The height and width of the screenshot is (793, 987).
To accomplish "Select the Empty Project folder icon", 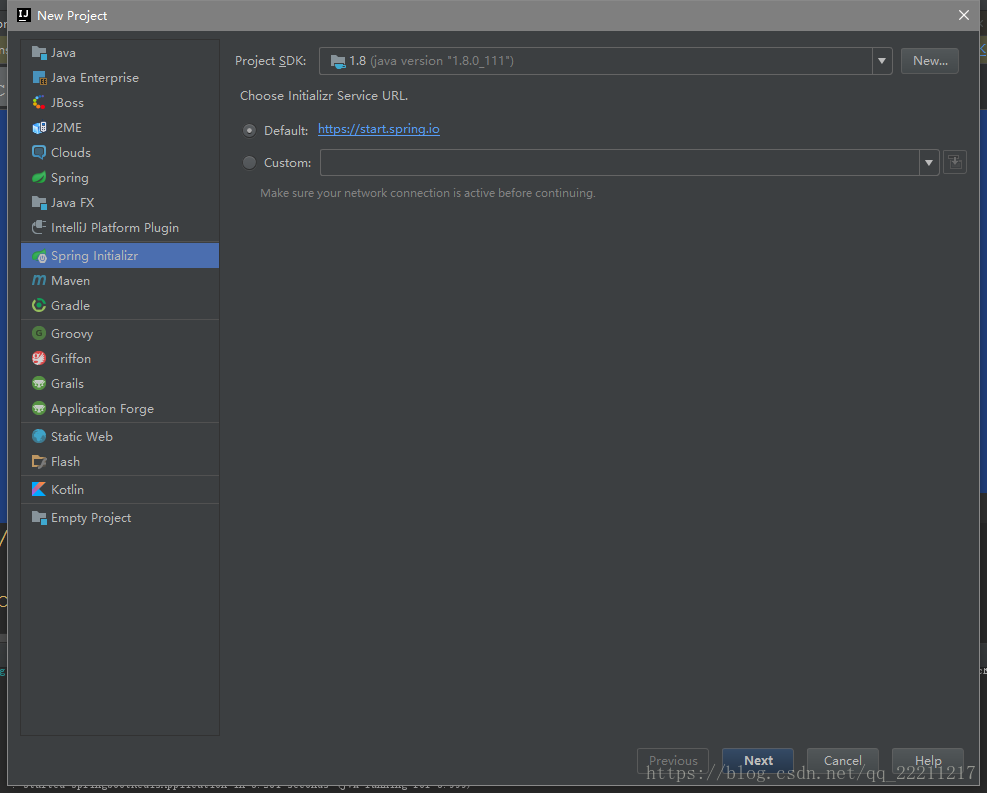I will pyautogui.click(x=39, y=517).
